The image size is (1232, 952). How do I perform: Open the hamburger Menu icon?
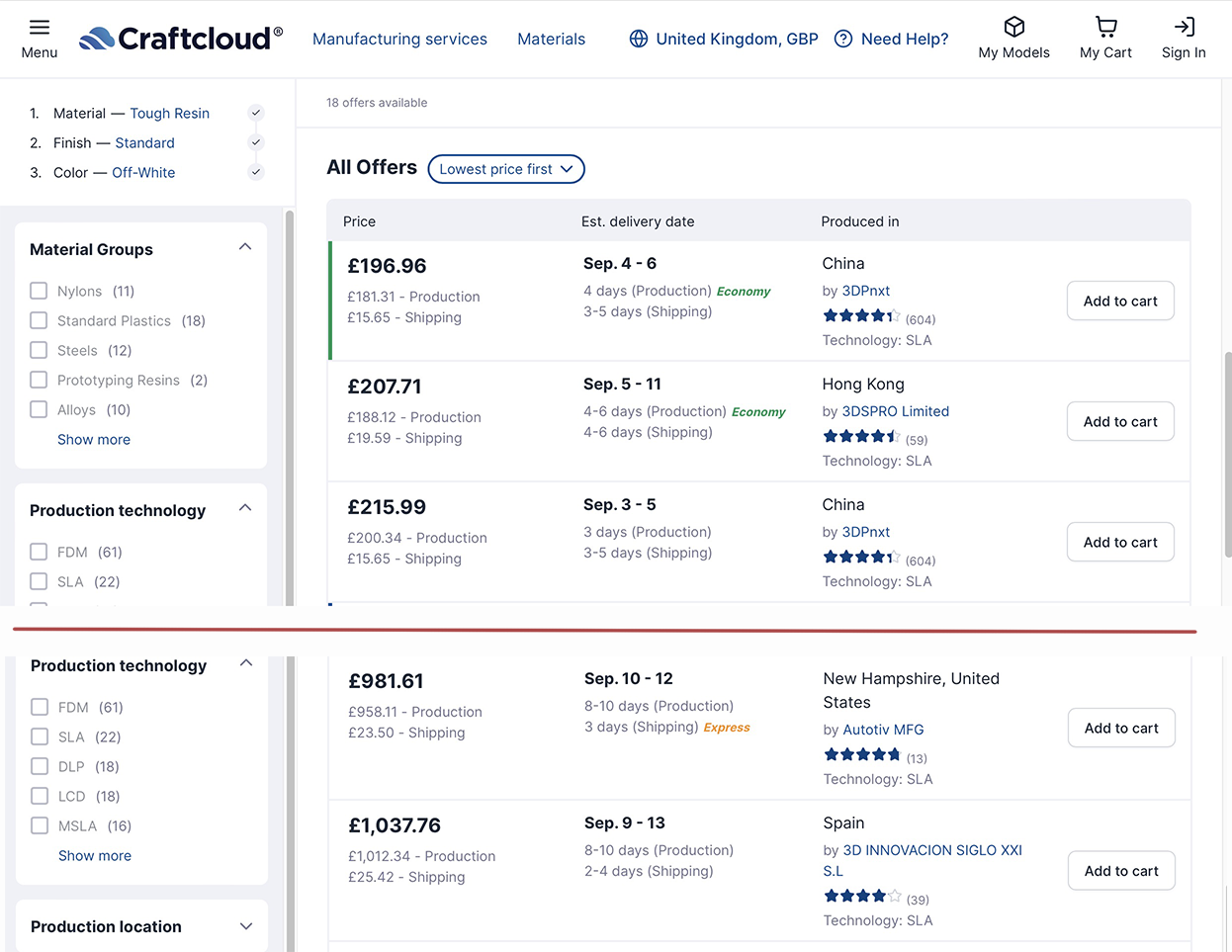pyautogui.click(x=40, y=27)
